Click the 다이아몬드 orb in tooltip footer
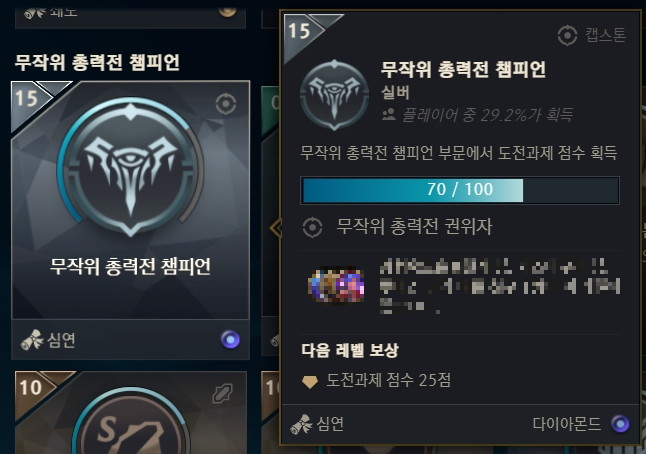Viewport: 646px width, 454px height. point(620,424)
